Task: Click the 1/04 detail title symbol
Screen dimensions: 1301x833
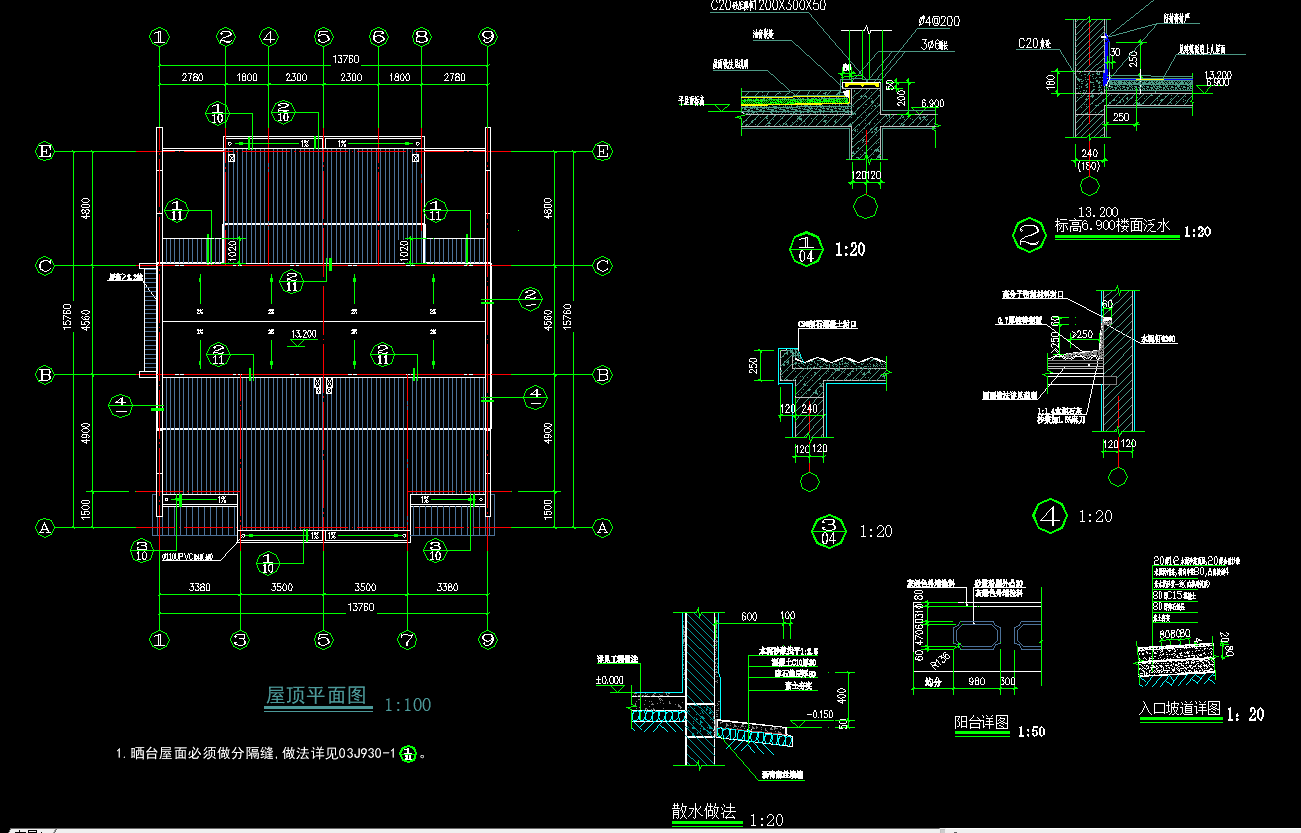Action: coord(806,245)
